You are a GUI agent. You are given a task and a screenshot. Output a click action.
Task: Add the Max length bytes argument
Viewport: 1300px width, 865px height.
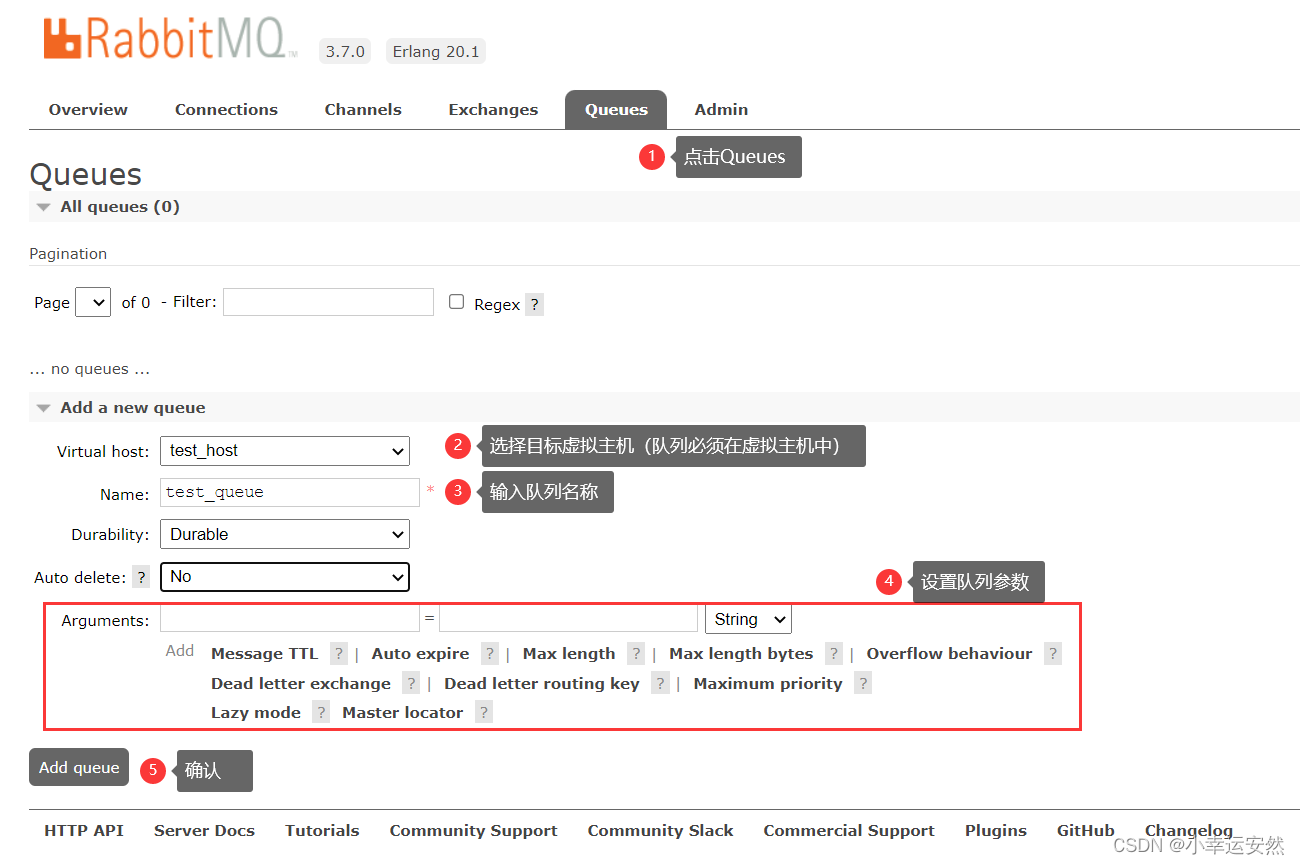click(x=741, y=654)
